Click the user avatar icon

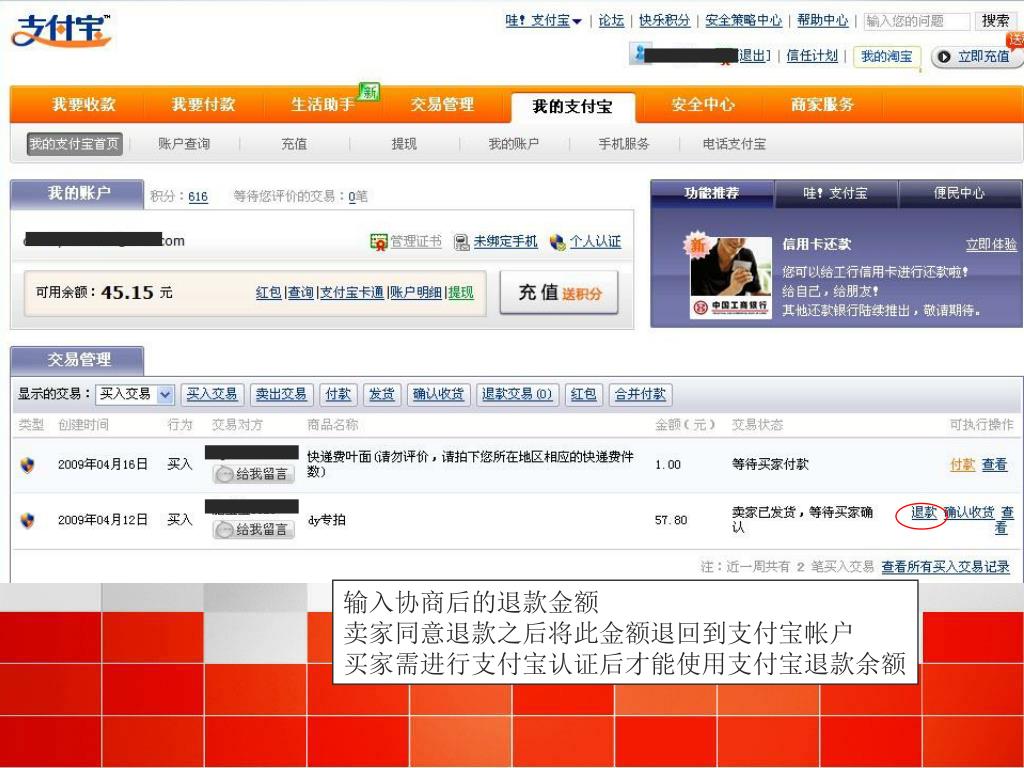[x=640, y=53]
